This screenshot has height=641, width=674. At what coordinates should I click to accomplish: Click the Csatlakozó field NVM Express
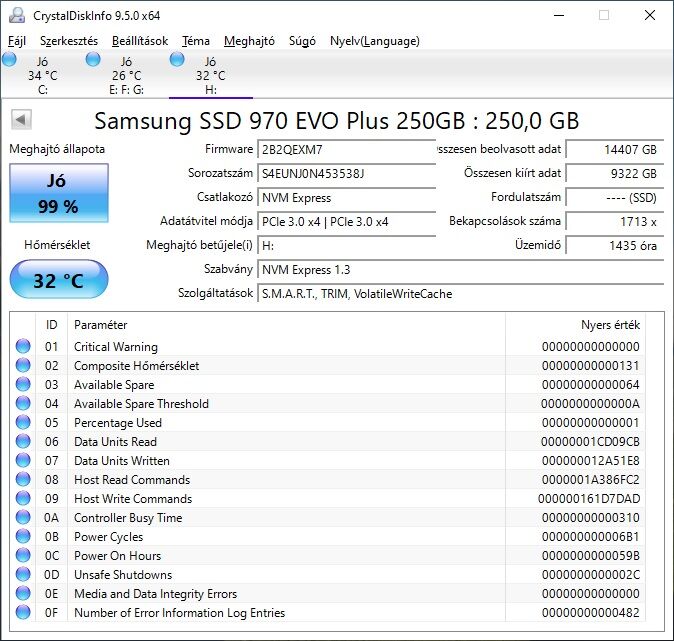(x=346, y=198)
